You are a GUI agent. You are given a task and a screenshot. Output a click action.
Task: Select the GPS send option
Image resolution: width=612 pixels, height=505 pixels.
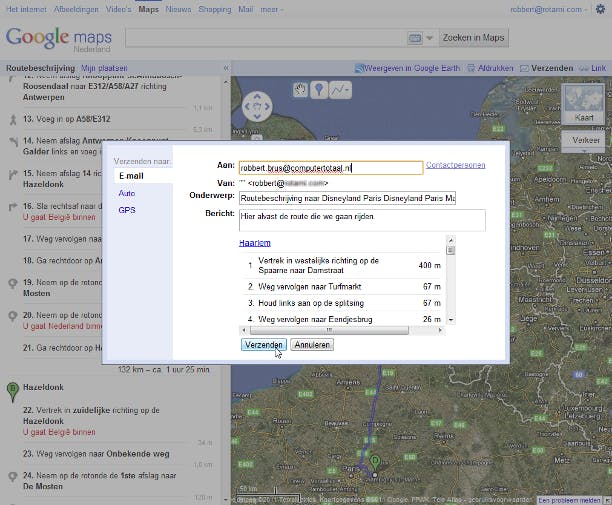[x=127, y=210]
